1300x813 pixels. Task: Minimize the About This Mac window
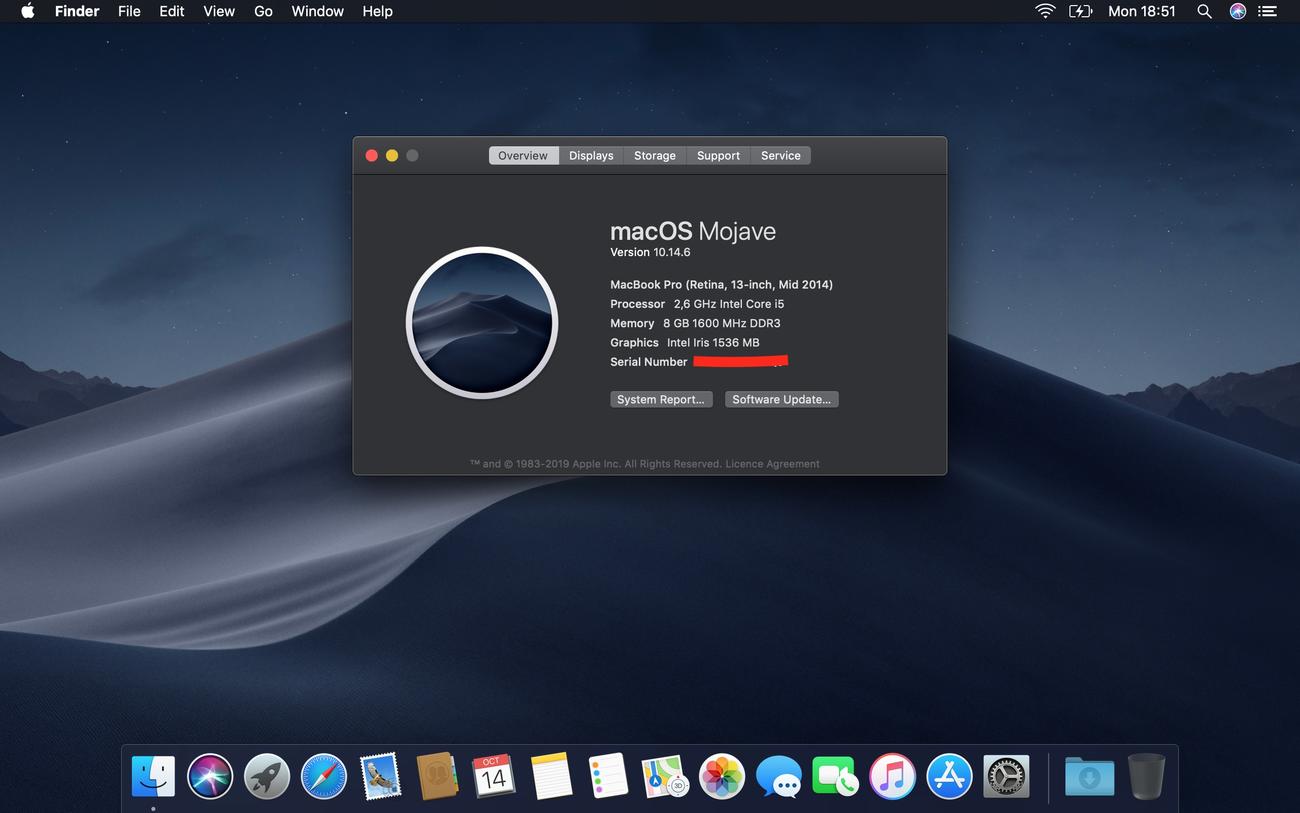point(392,155)
